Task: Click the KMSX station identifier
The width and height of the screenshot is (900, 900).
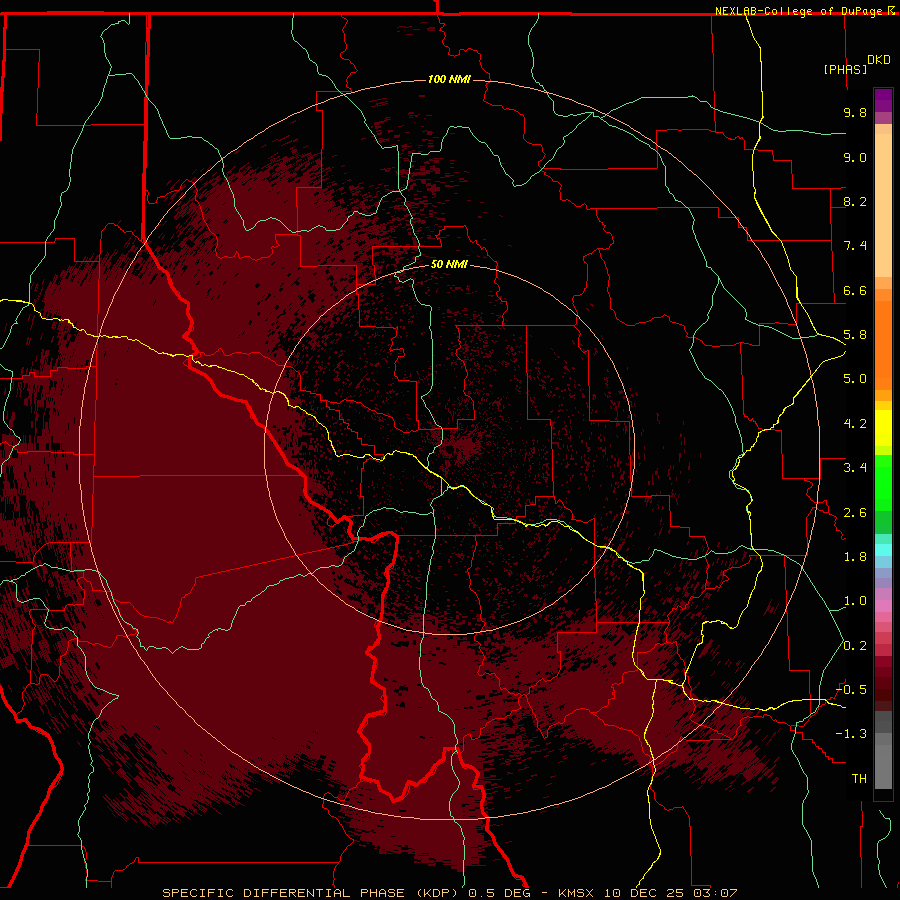Action: [x=576, y=893]
